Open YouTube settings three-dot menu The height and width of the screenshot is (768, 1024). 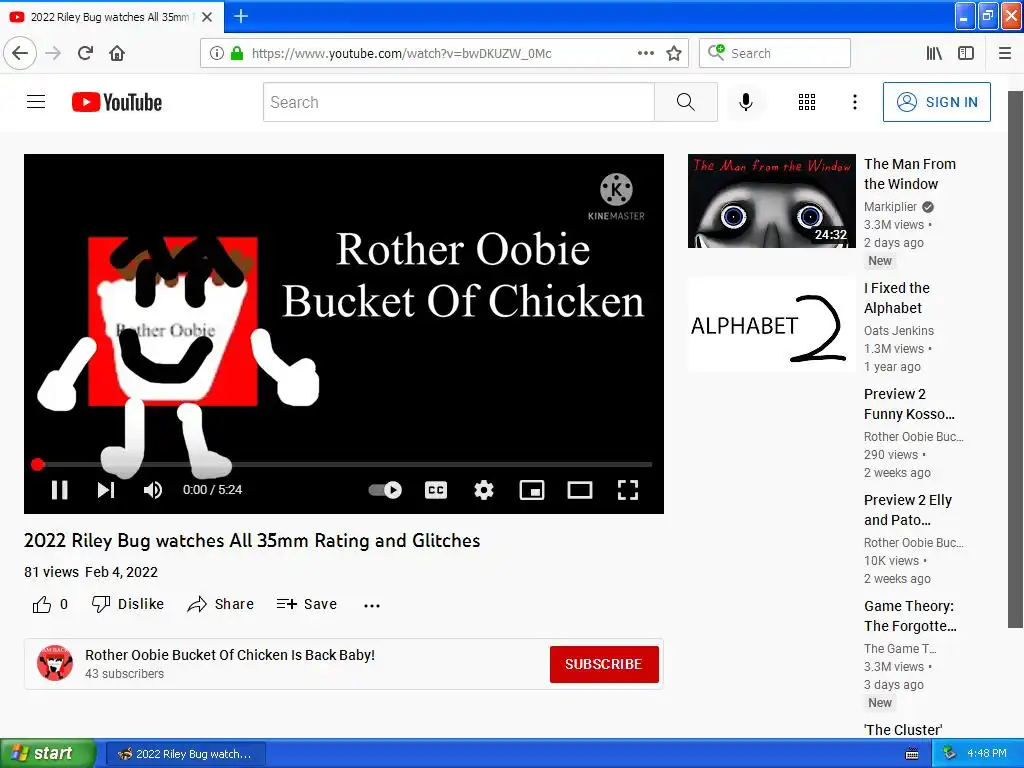tap(855, 102)
